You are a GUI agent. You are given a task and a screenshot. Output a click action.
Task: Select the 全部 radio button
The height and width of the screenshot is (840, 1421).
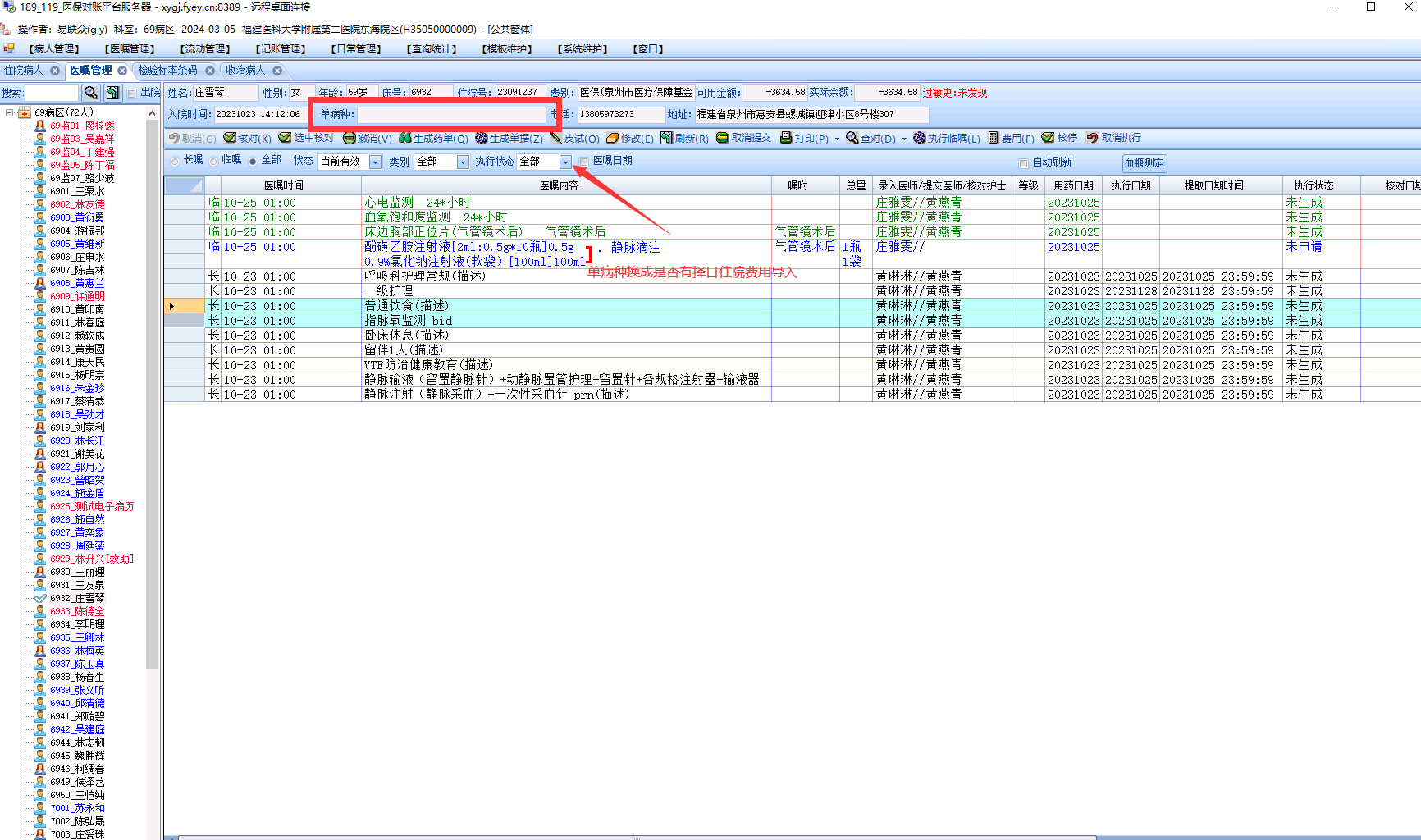click(x=253, y=162)
